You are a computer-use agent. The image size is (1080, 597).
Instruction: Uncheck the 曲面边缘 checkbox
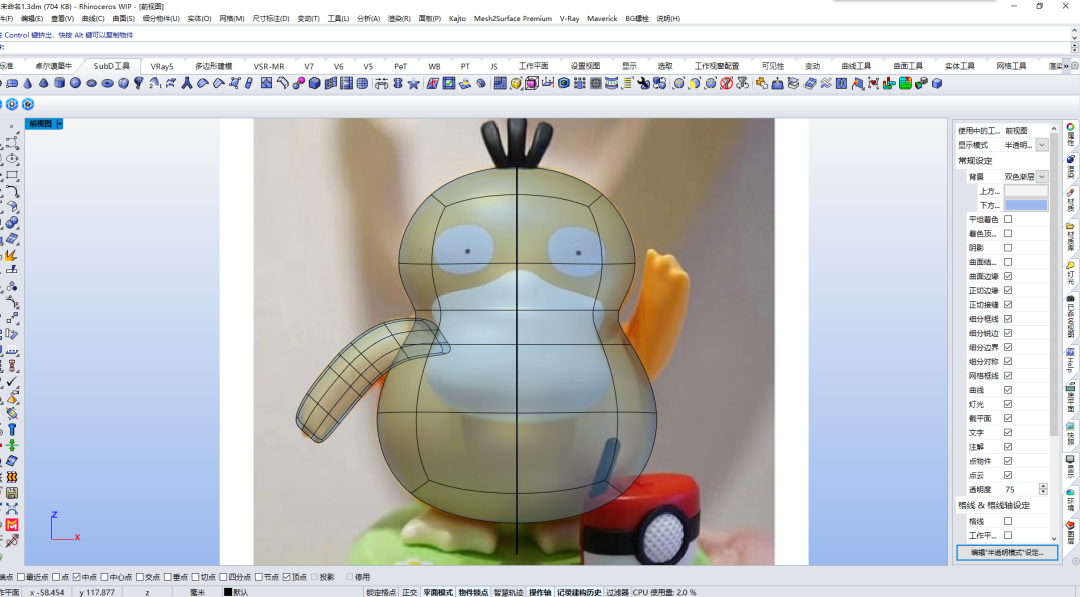1008,276
